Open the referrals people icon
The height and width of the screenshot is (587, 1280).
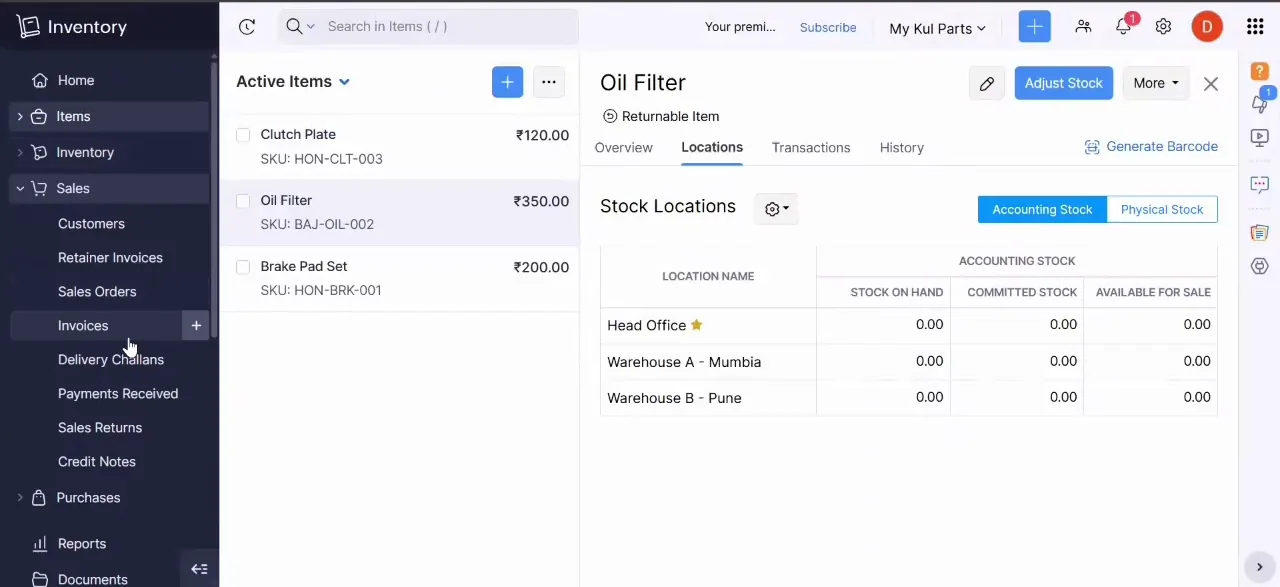[1083, 27]
